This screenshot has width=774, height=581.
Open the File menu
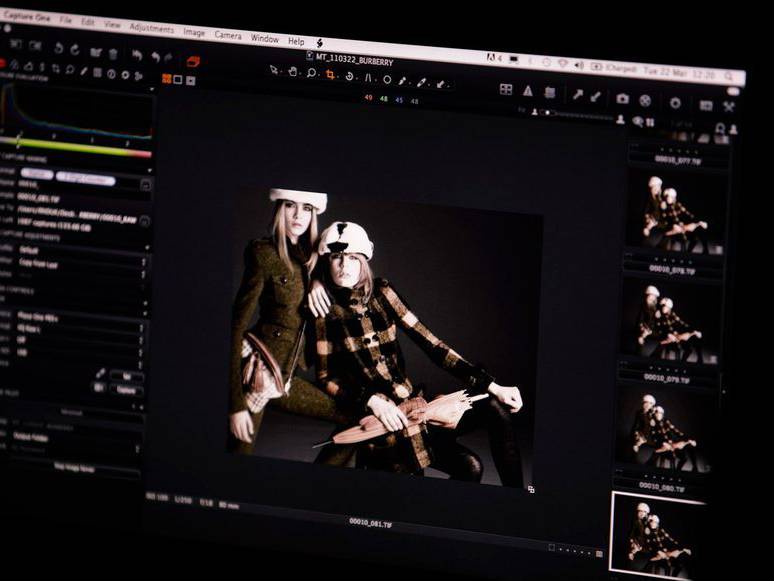[x=65, y=19]
